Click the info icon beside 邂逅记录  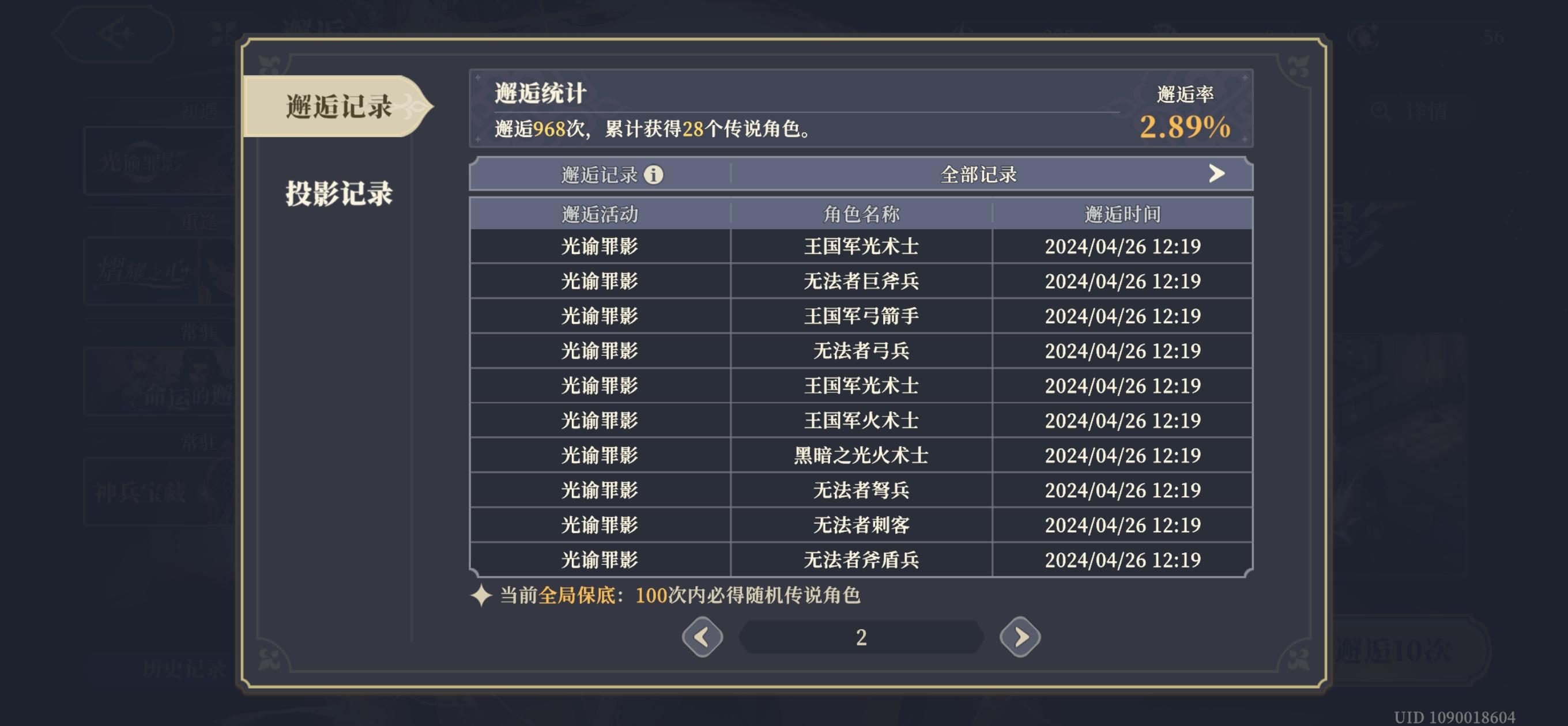pyautogui.click(x=654, y=175)
